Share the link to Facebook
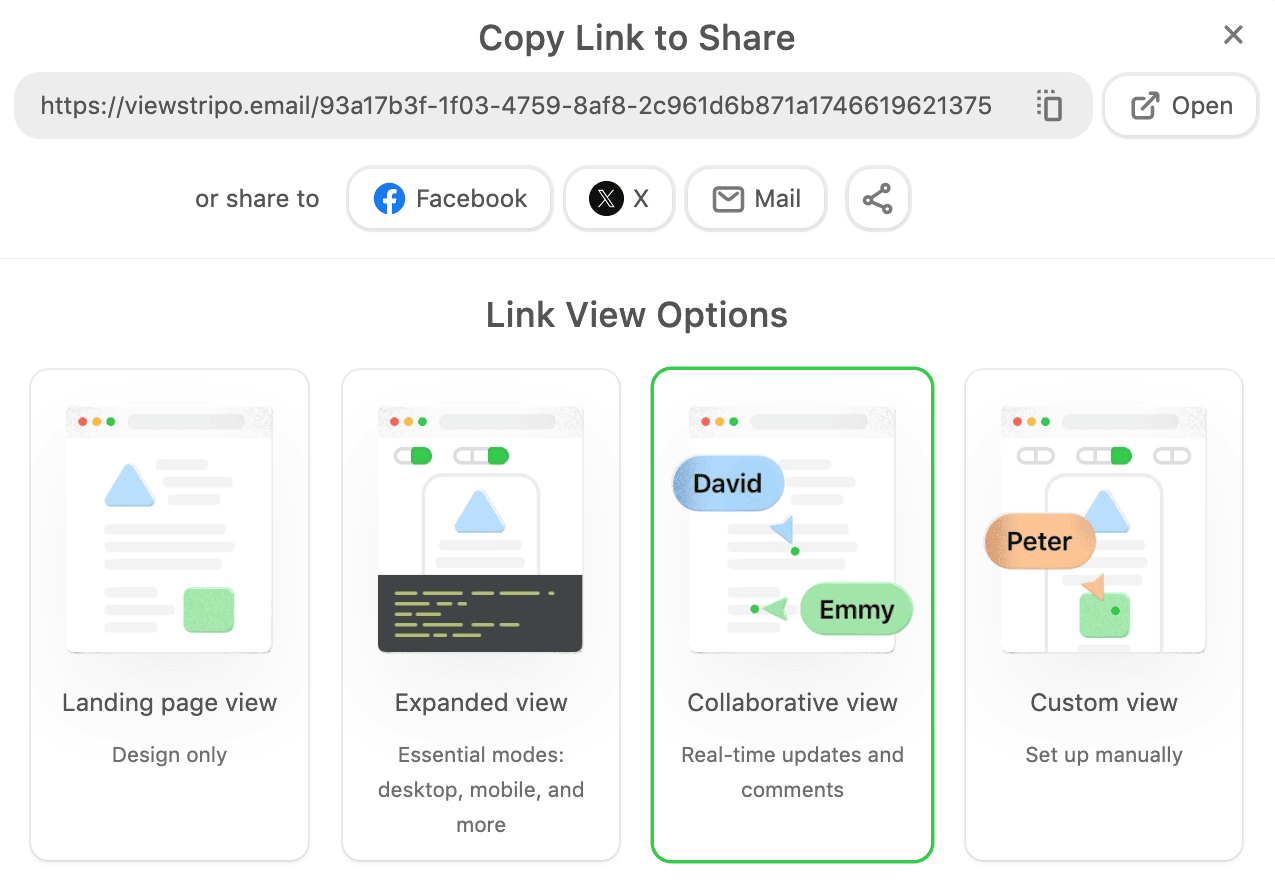1275x880 pixels. point(449,198)
